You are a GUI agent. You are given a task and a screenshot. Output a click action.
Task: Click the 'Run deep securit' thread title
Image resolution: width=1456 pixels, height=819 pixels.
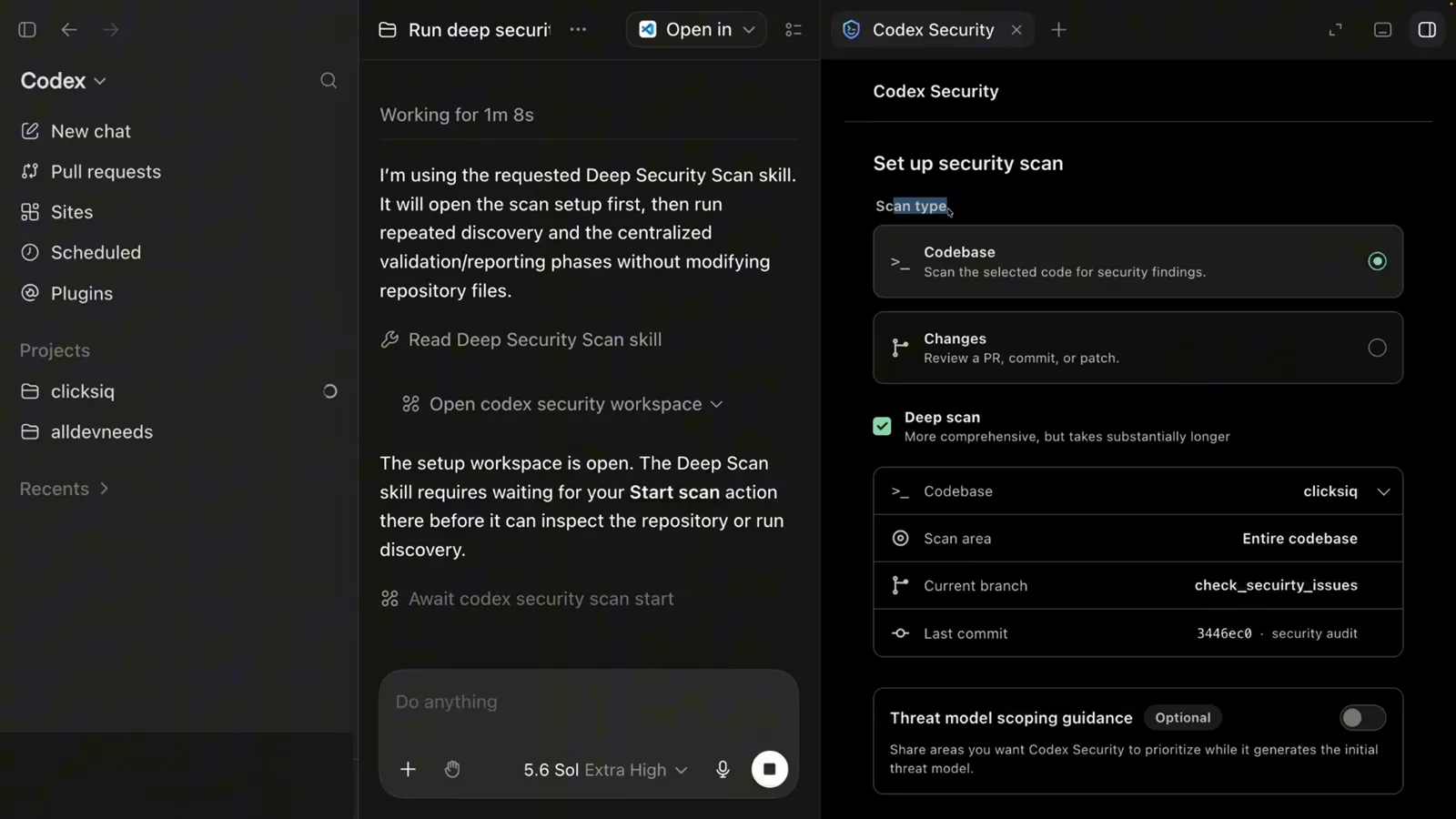[479, 30]
